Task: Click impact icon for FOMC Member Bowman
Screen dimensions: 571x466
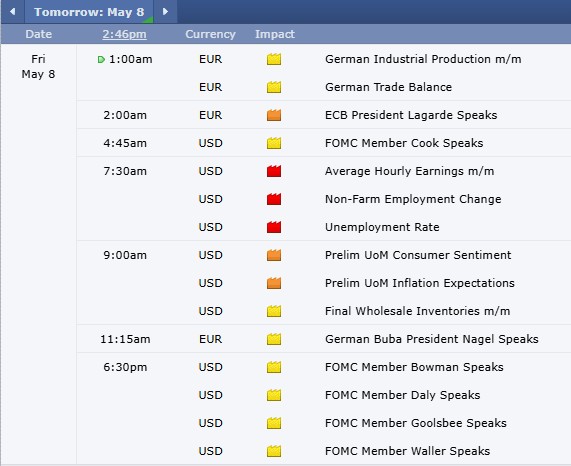Action: tap(274, 368)
